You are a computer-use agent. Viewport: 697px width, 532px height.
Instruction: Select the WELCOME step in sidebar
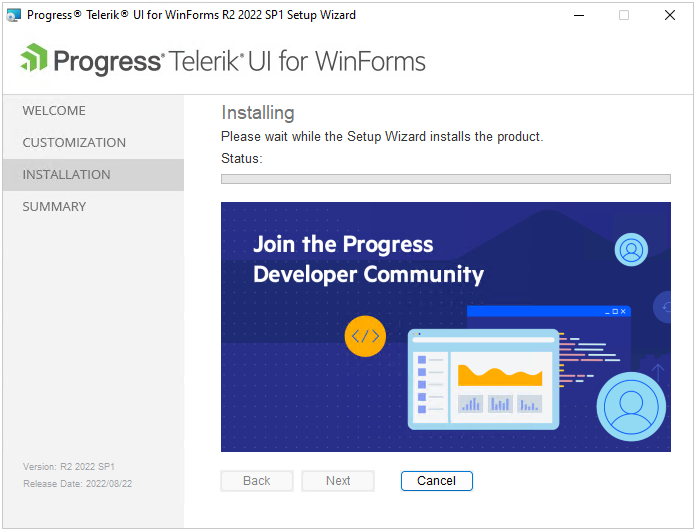tap(54, 111)
